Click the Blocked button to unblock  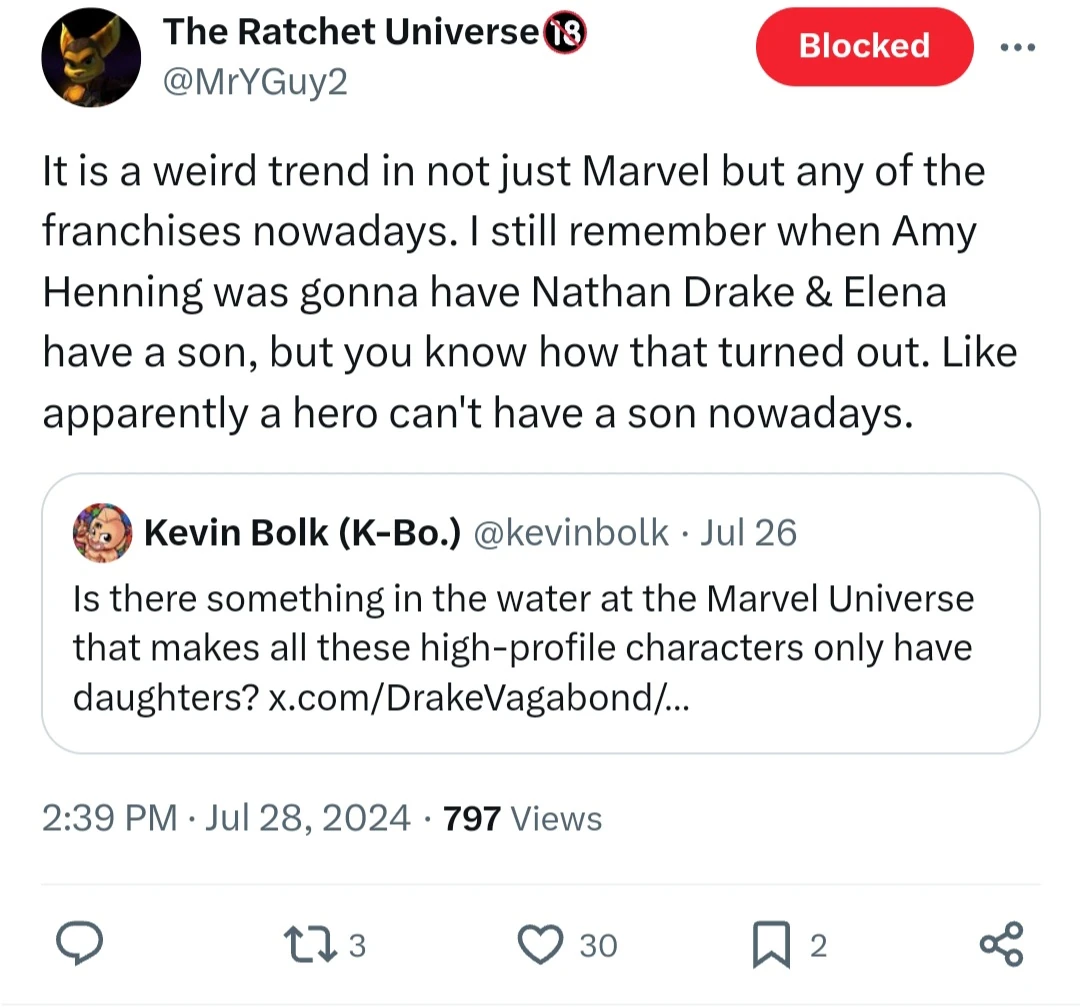point(863,46)
